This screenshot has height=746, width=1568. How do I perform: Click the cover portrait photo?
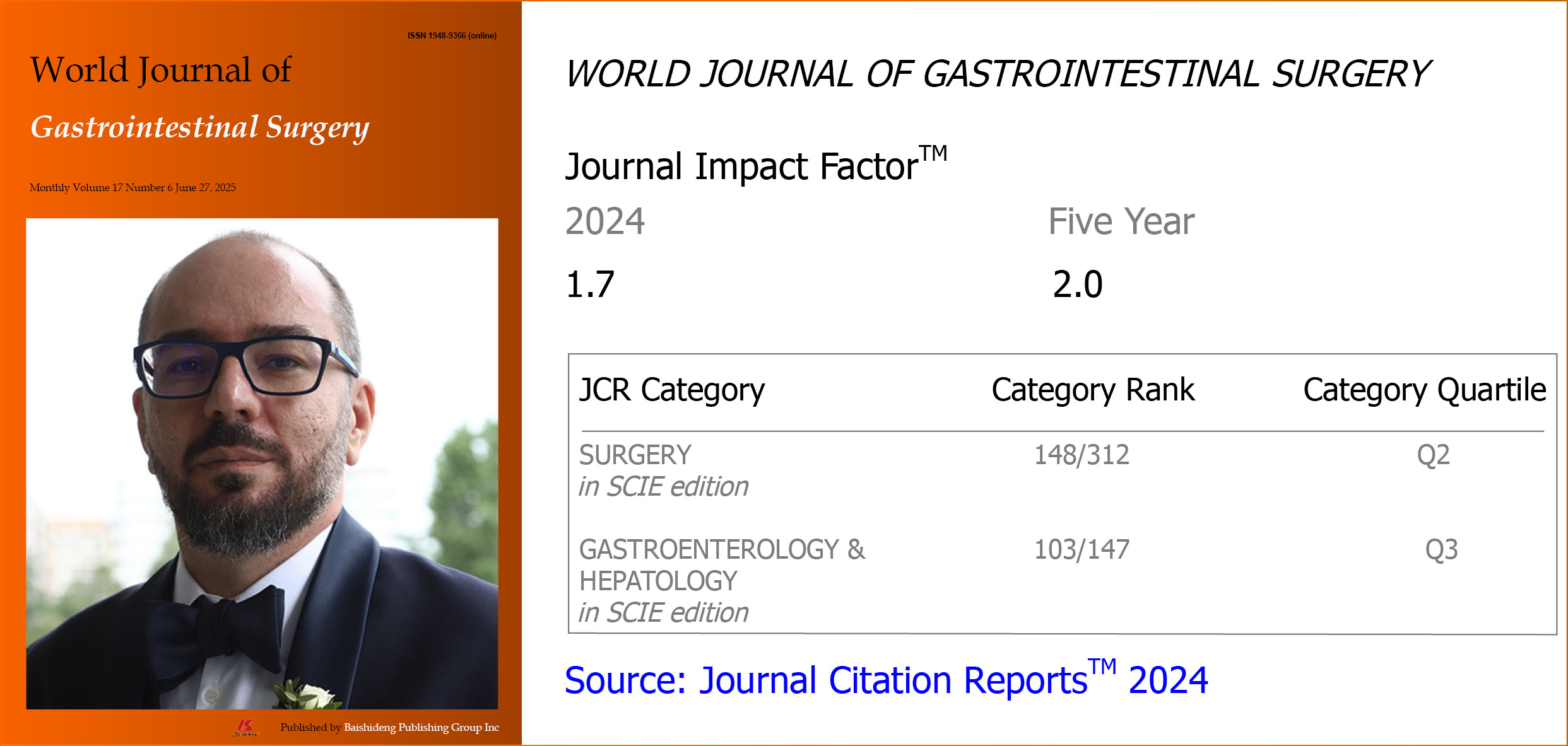pyautogui.click(x=262, y=463)
